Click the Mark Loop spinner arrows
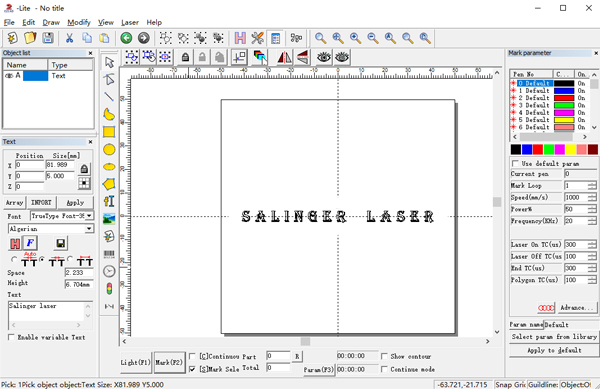This screenshot has height=389, width=600. point(592,186)
